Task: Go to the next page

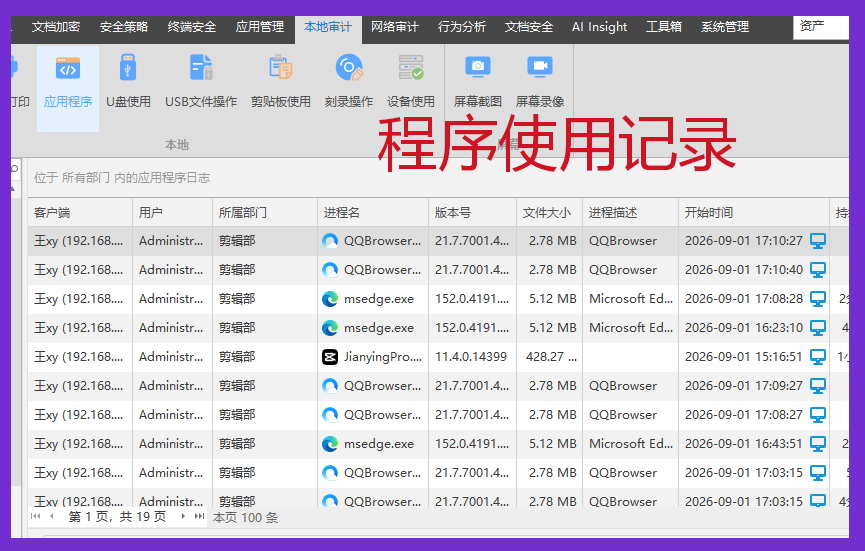Action: tap(183, 516)
